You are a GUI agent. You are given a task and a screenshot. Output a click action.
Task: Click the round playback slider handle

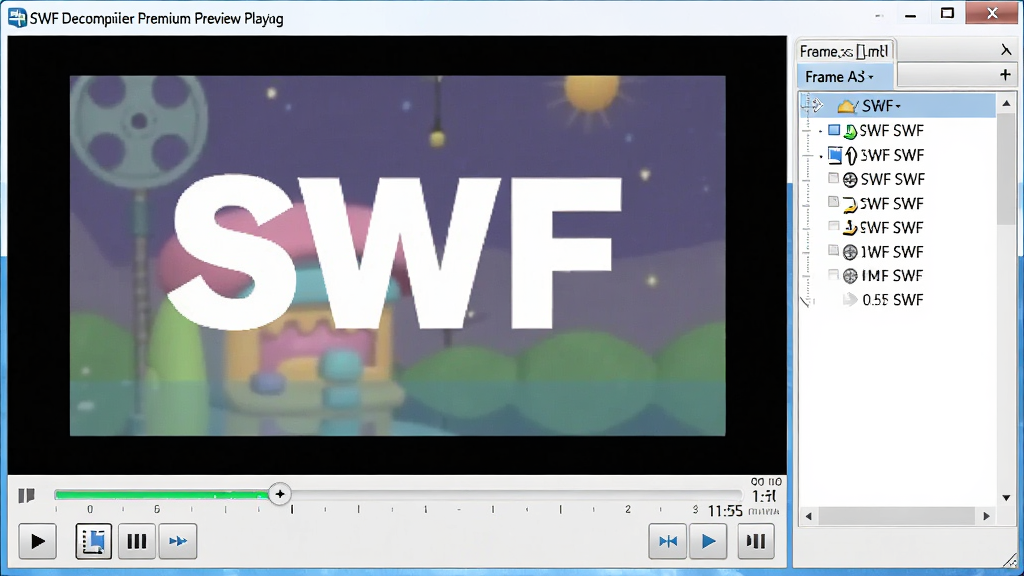[x=280, y=494]
